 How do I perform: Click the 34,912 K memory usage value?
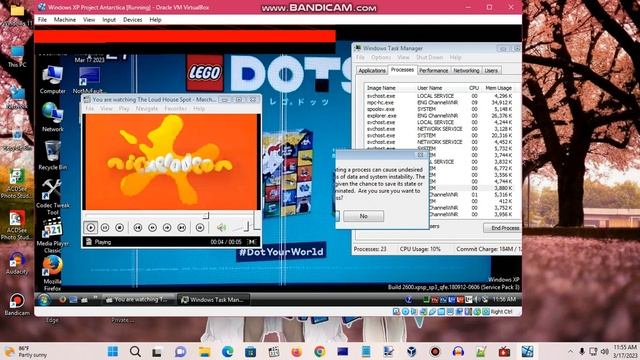502,102
